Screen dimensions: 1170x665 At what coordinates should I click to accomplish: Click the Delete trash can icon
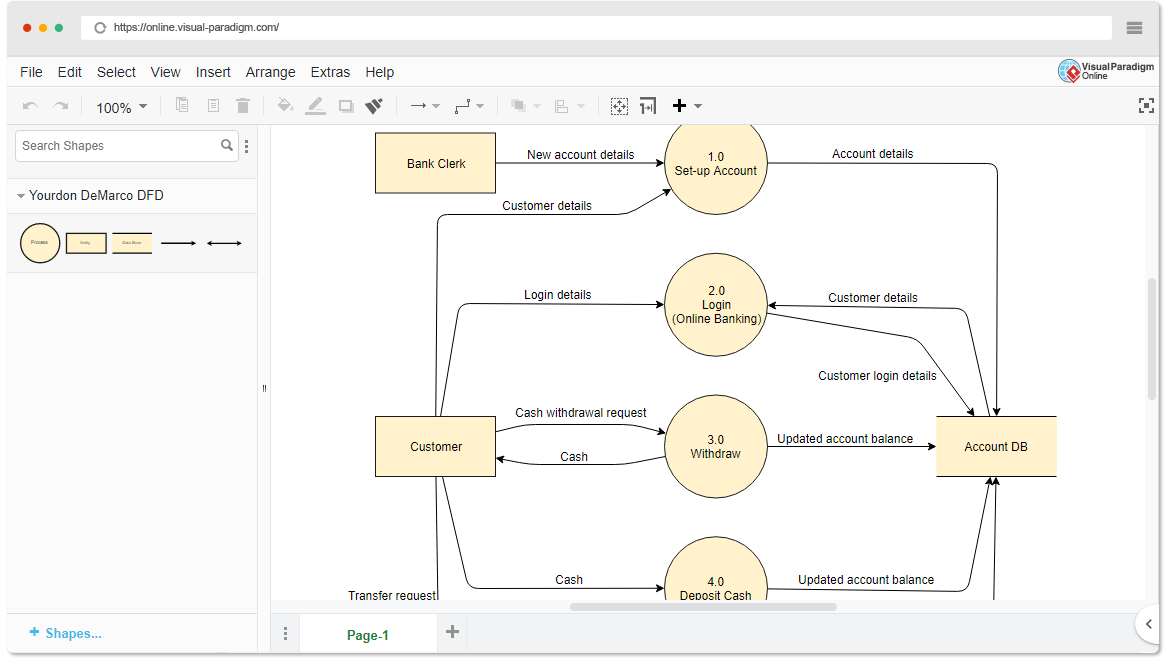coord(243,106)
